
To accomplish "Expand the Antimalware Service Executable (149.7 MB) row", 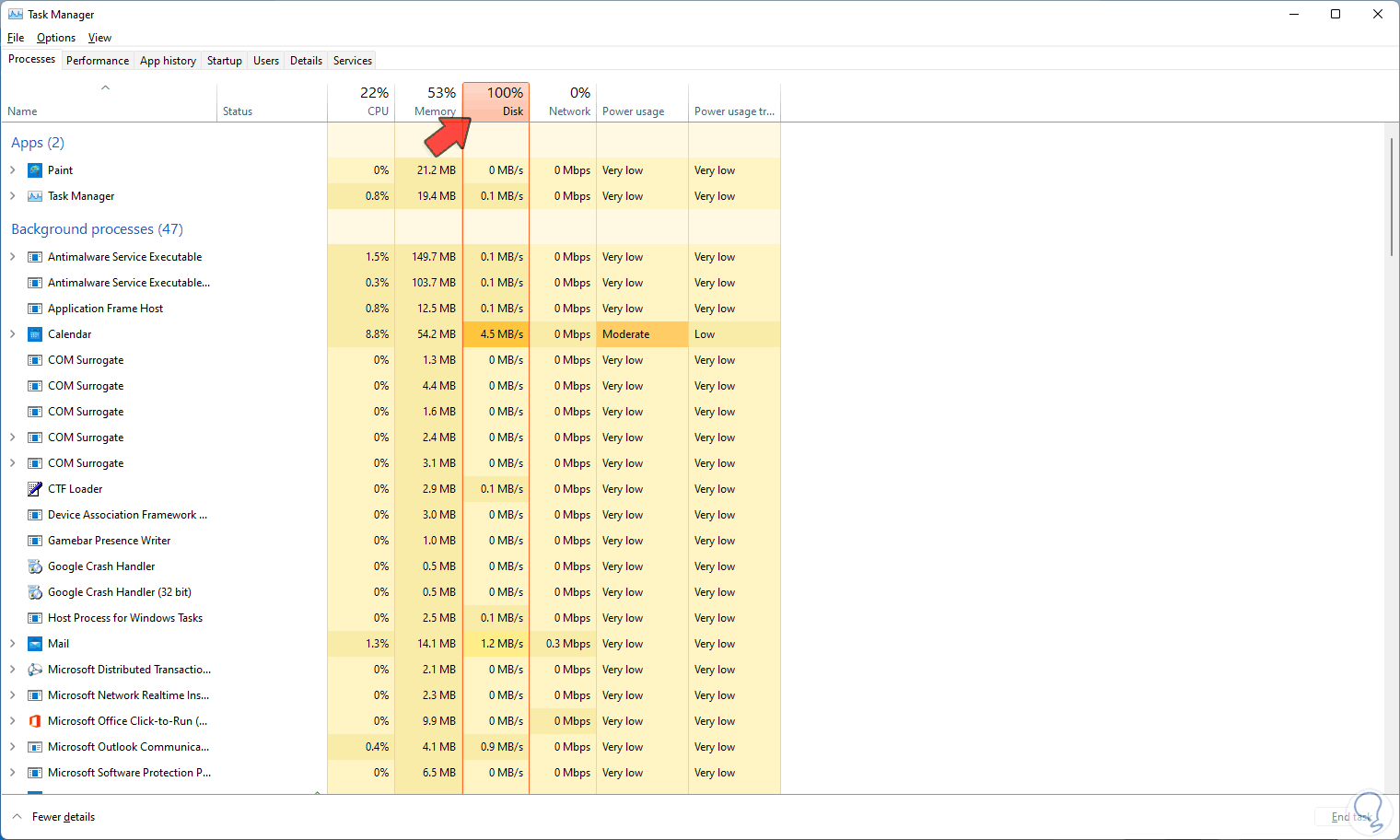I will point(12,257).
